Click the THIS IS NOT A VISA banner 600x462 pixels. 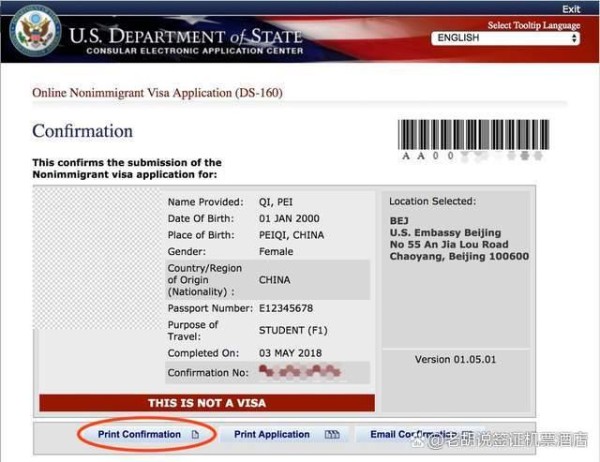207,403
